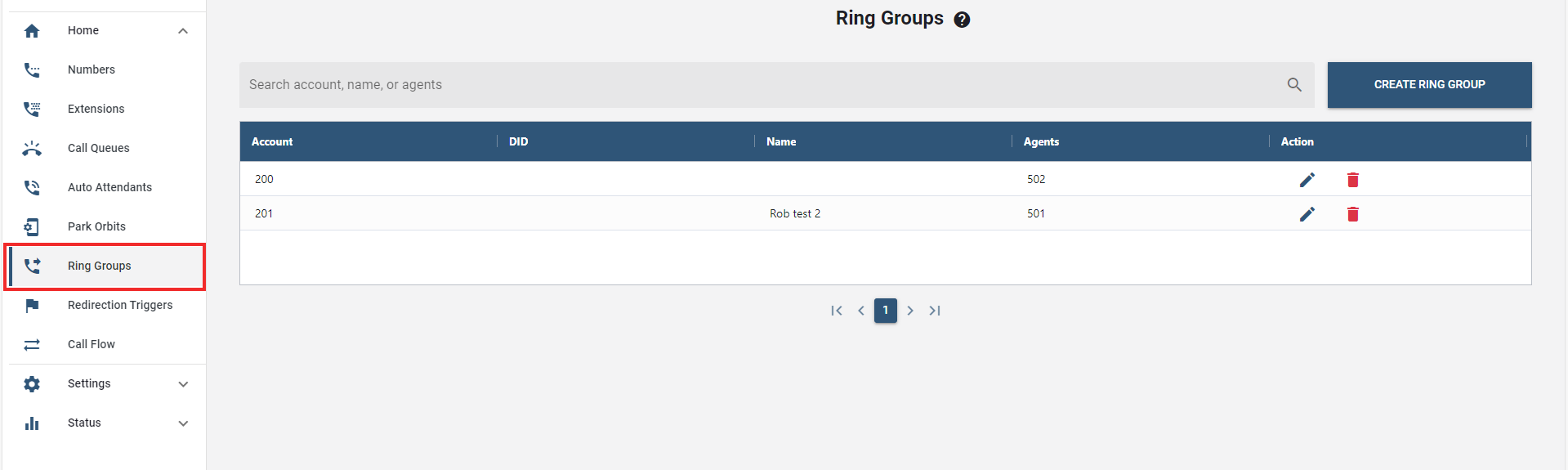Sort table by Account column header

click(272, 141)
